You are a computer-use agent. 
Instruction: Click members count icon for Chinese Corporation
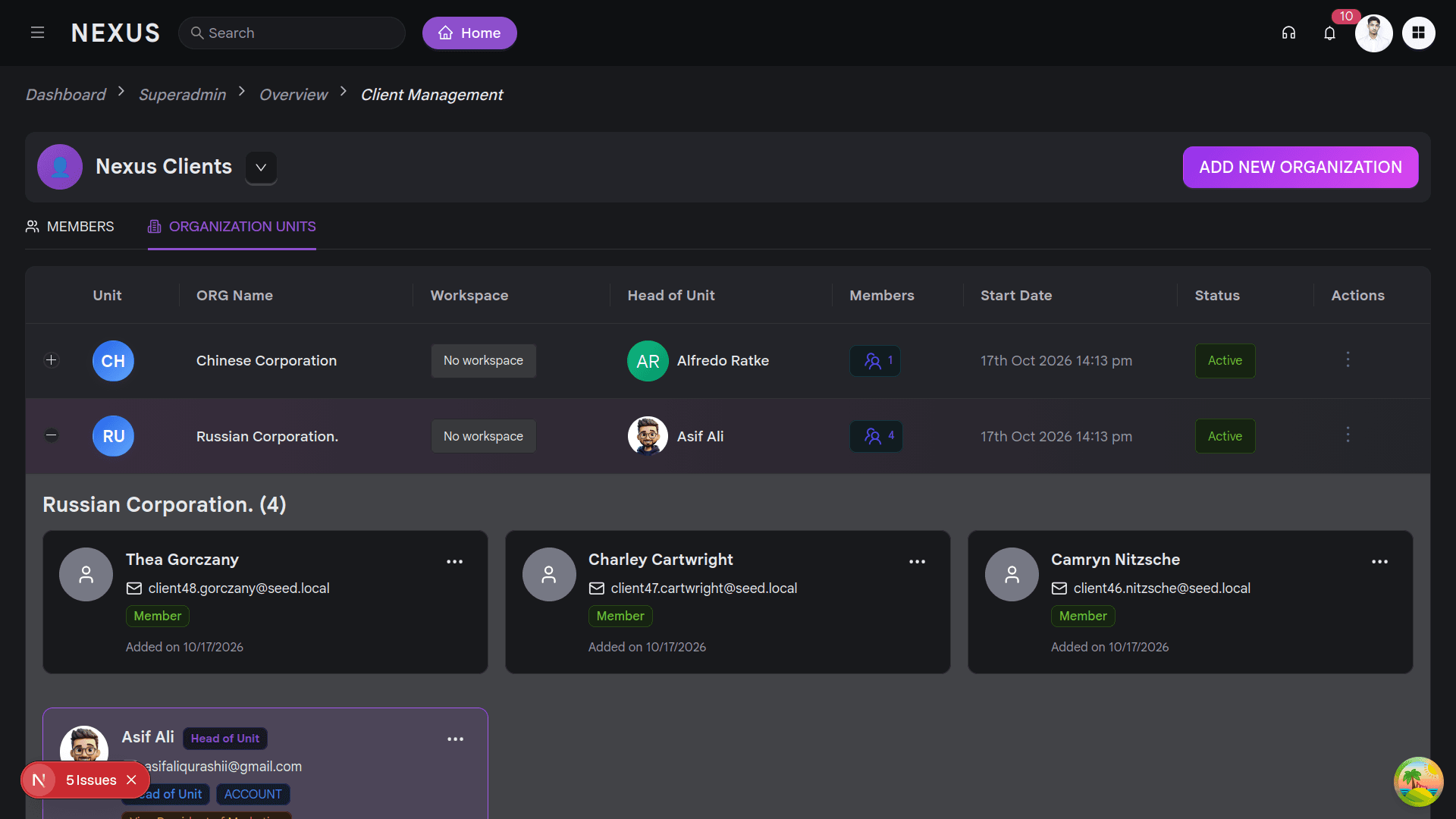coord(875,361)
